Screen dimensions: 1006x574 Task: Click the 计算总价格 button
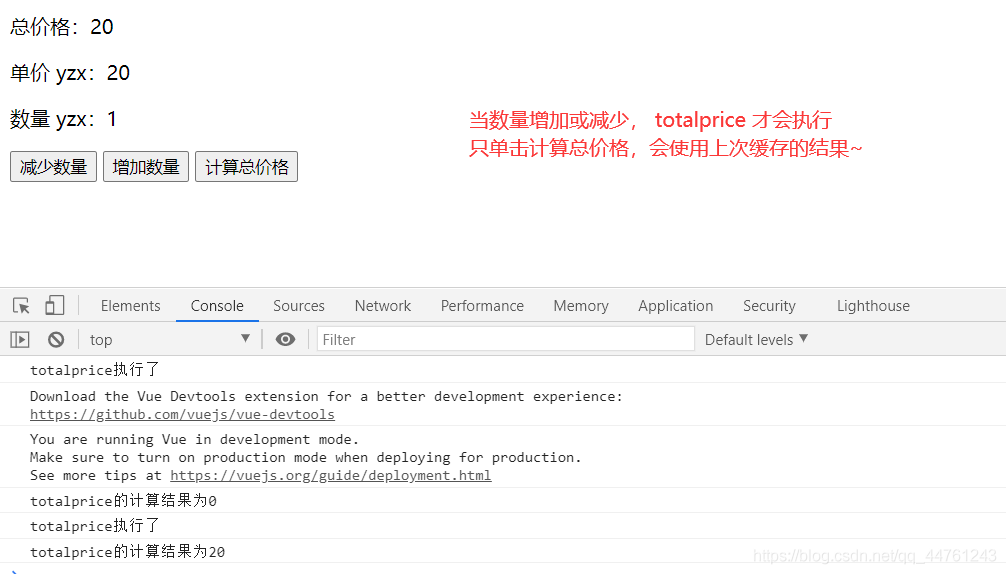click(x=246, y=167)
